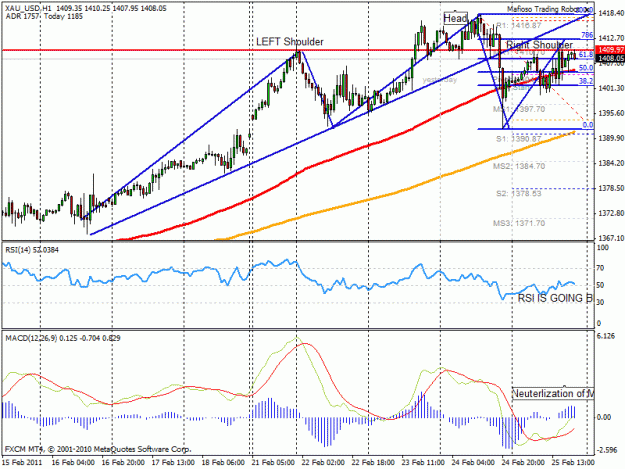
Task: Select the 'RSI IS GOING B' annotation
Action: [x=555, y=298]
